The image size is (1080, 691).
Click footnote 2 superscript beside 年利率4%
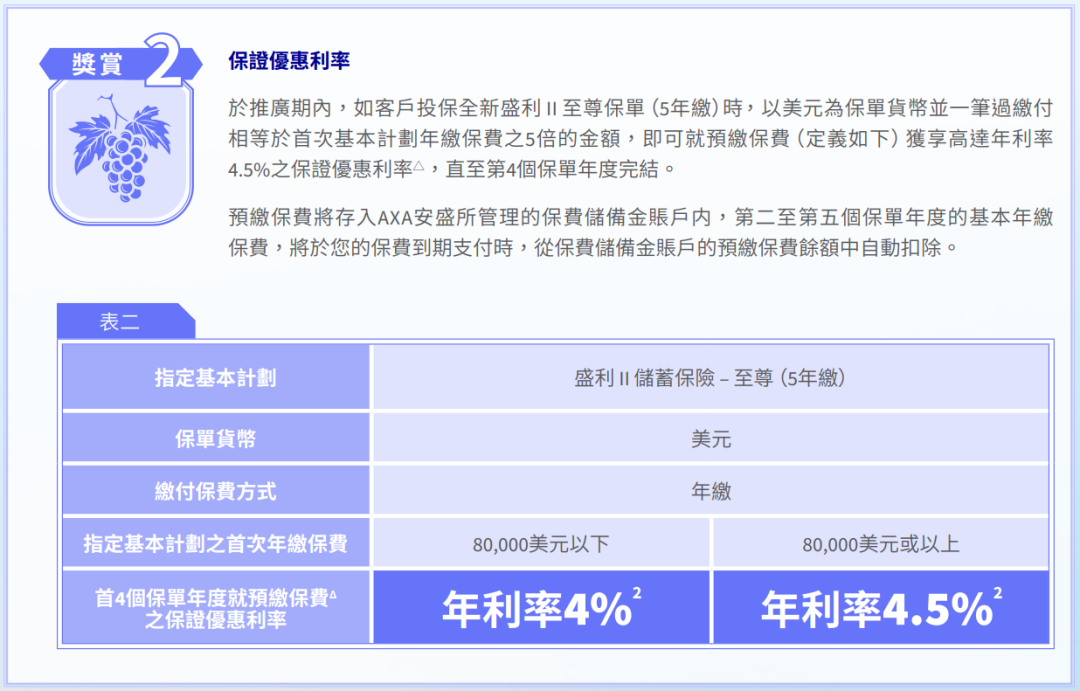(637, 594)
